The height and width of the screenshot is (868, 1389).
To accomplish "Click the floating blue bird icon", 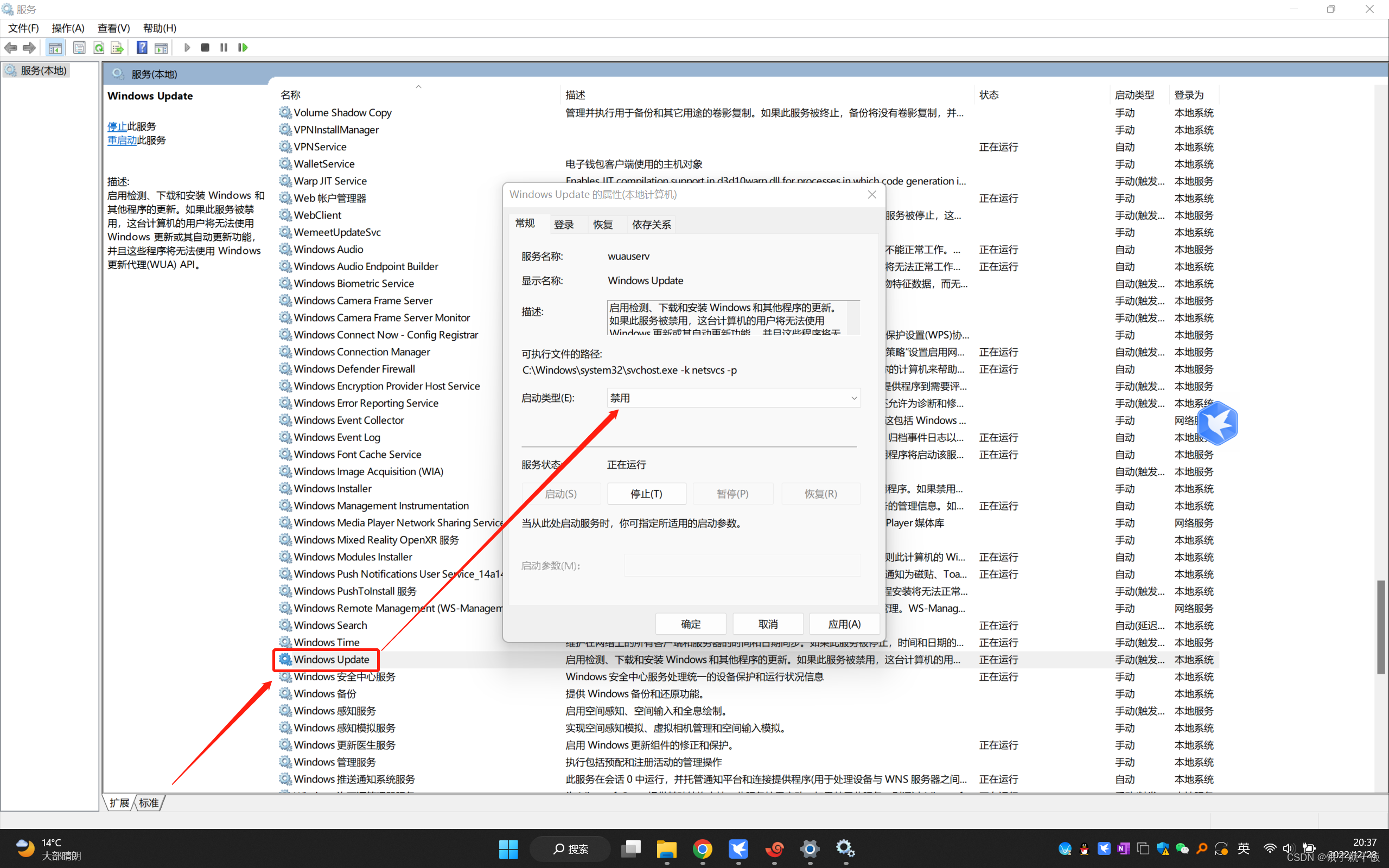I will (1217, 424).
